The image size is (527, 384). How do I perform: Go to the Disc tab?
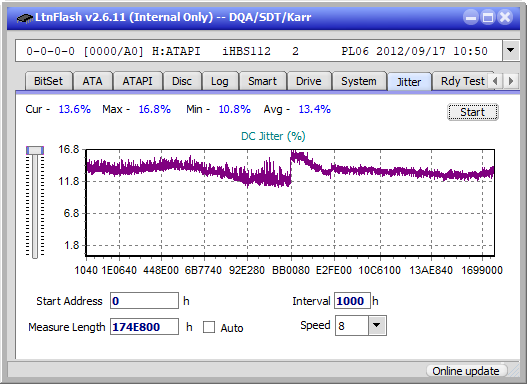click(182, 81)
